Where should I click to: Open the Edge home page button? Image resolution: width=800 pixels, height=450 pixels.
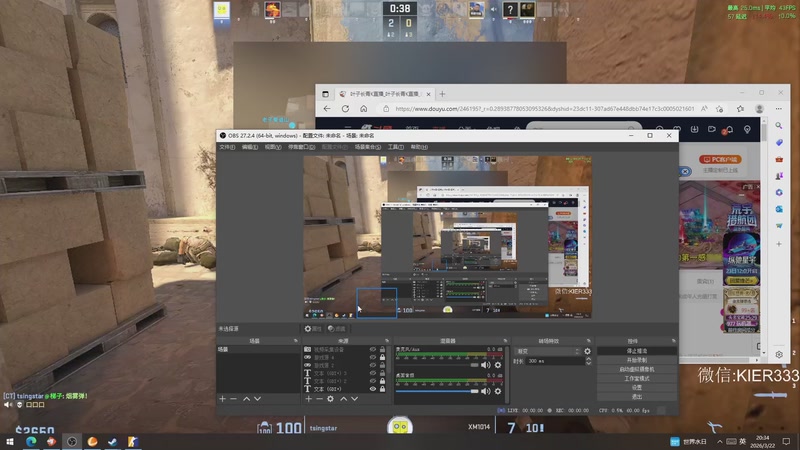[x=363, y=109]
